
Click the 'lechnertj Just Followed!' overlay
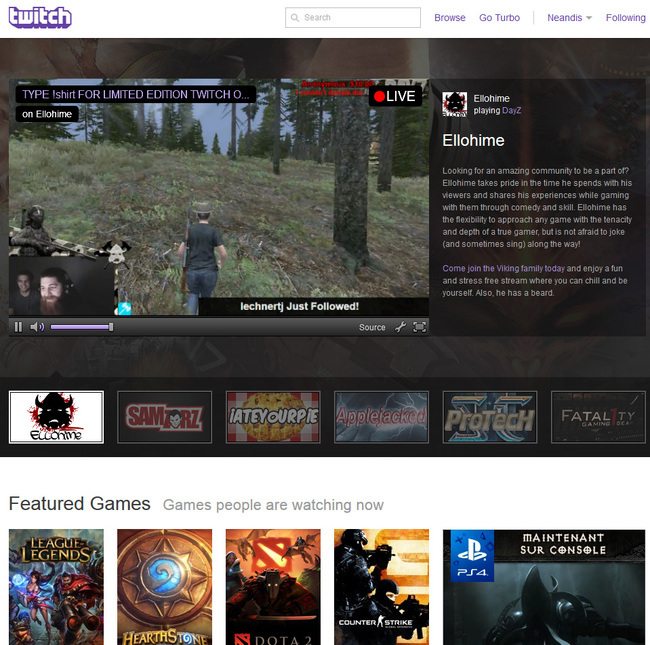point(299,306)
